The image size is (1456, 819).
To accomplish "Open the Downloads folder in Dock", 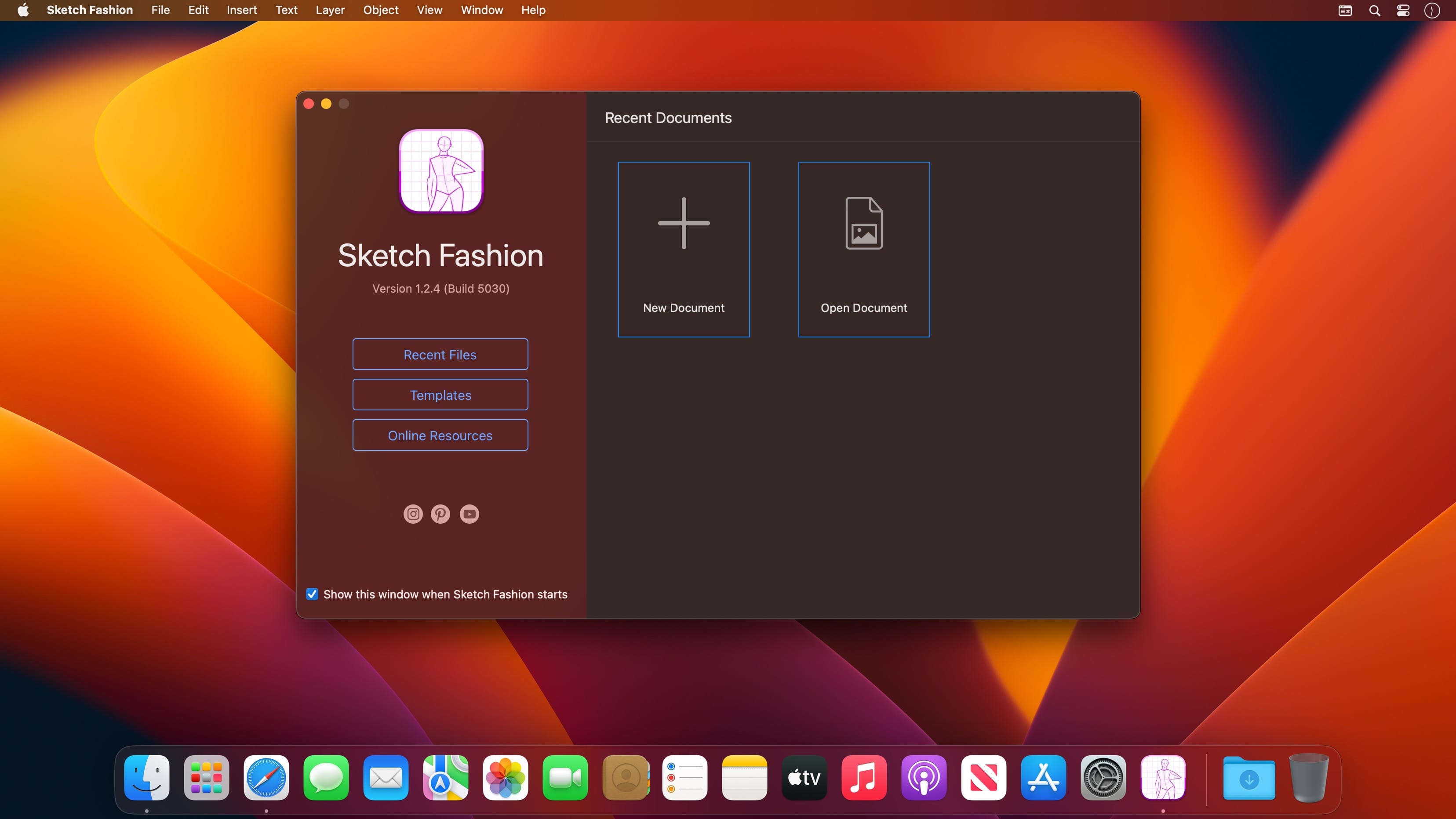I will 1249,778.
